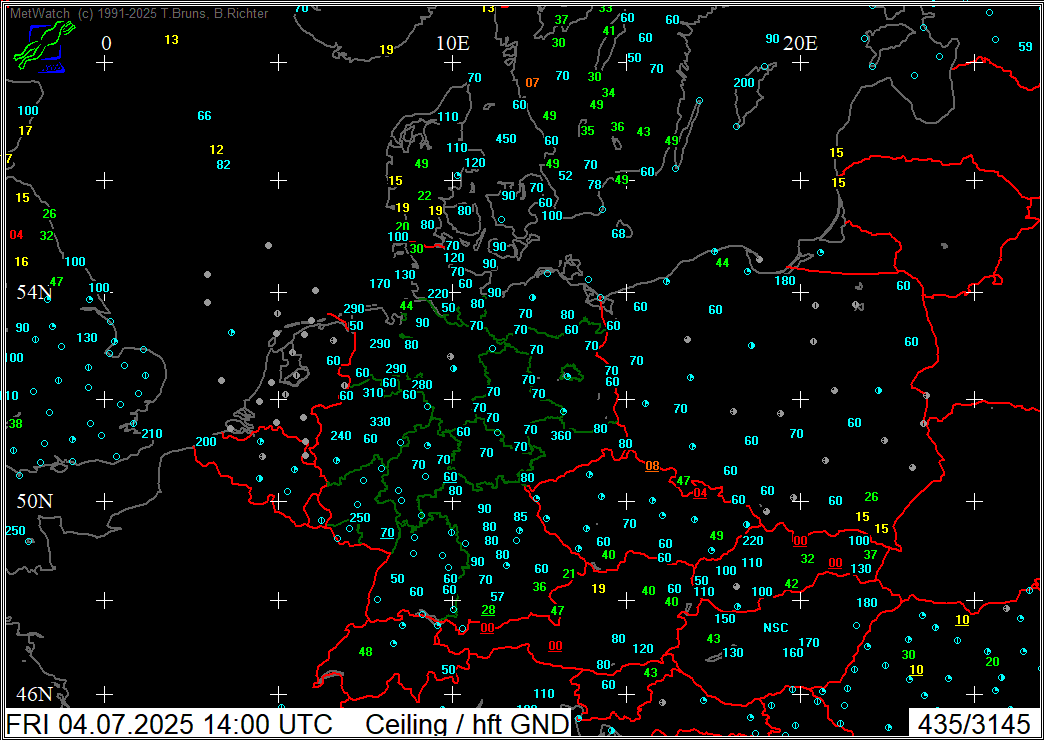This screenshot has height=740, width=1044.
Task: Select the ceiling value 310
Action: pyautogui.click(x=373, y=392)
